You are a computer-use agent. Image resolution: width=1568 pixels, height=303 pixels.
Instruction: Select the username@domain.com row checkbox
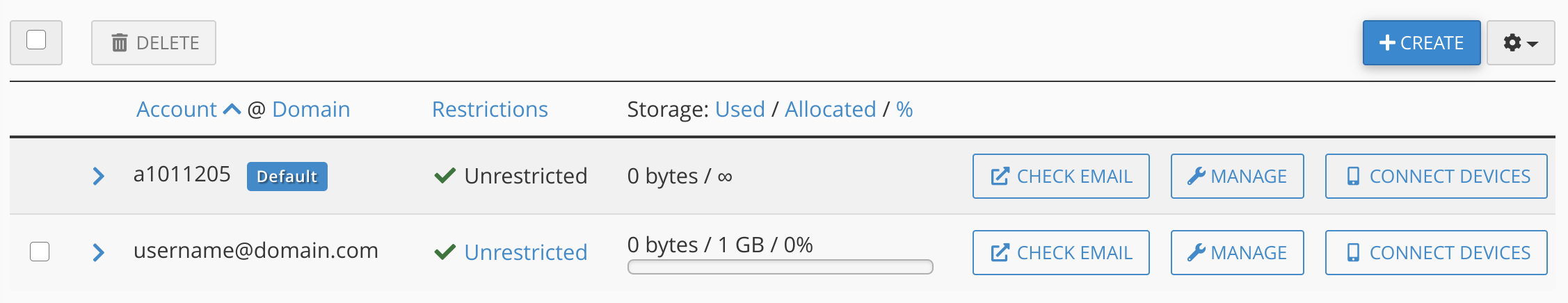pyautogui.click(x=40, y=252)
